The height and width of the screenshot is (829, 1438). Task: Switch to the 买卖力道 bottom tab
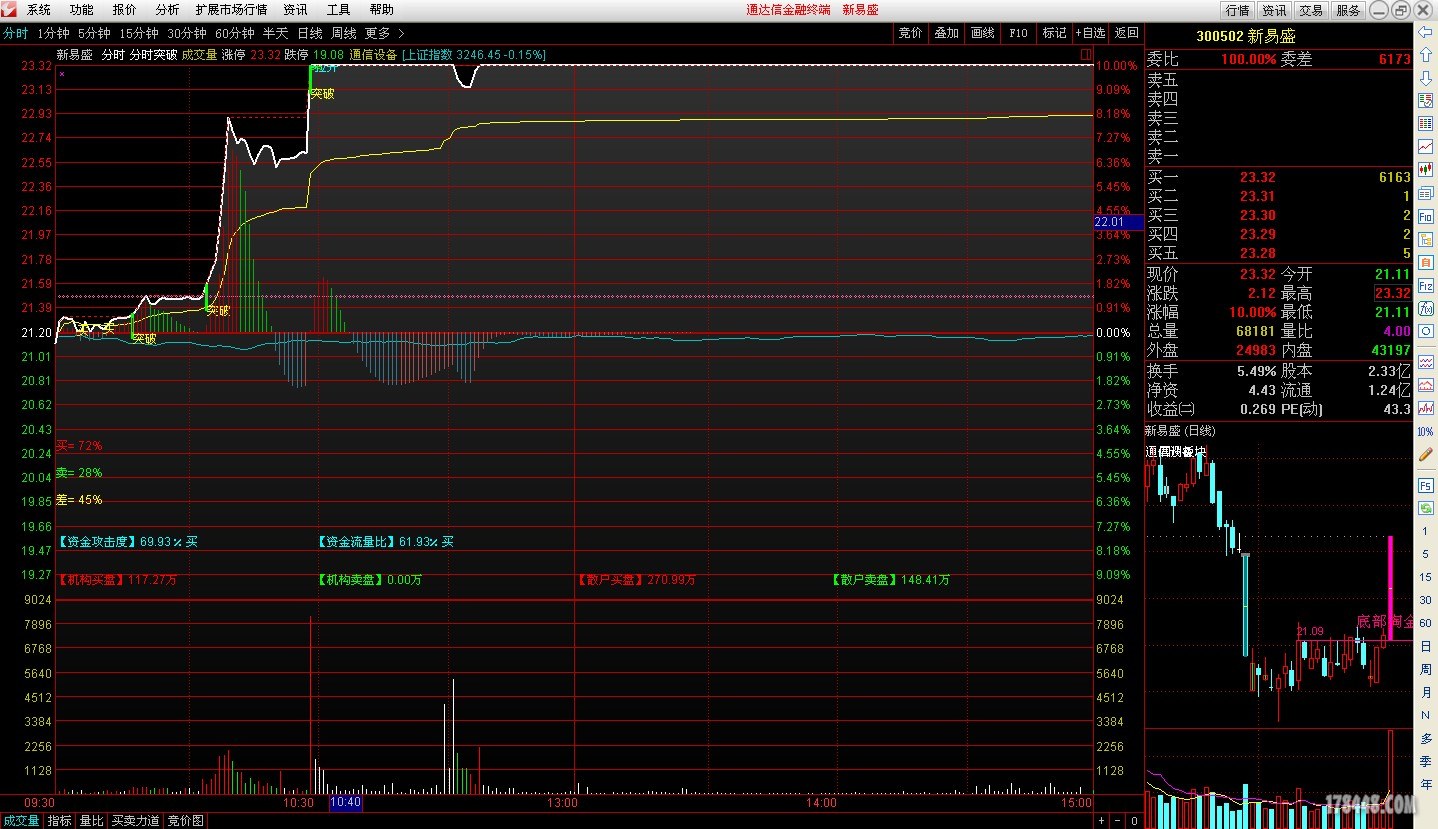136,820
